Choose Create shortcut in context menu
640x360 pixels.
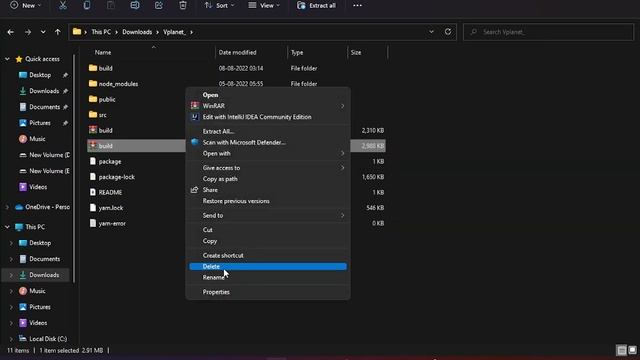tap(268, 256)
